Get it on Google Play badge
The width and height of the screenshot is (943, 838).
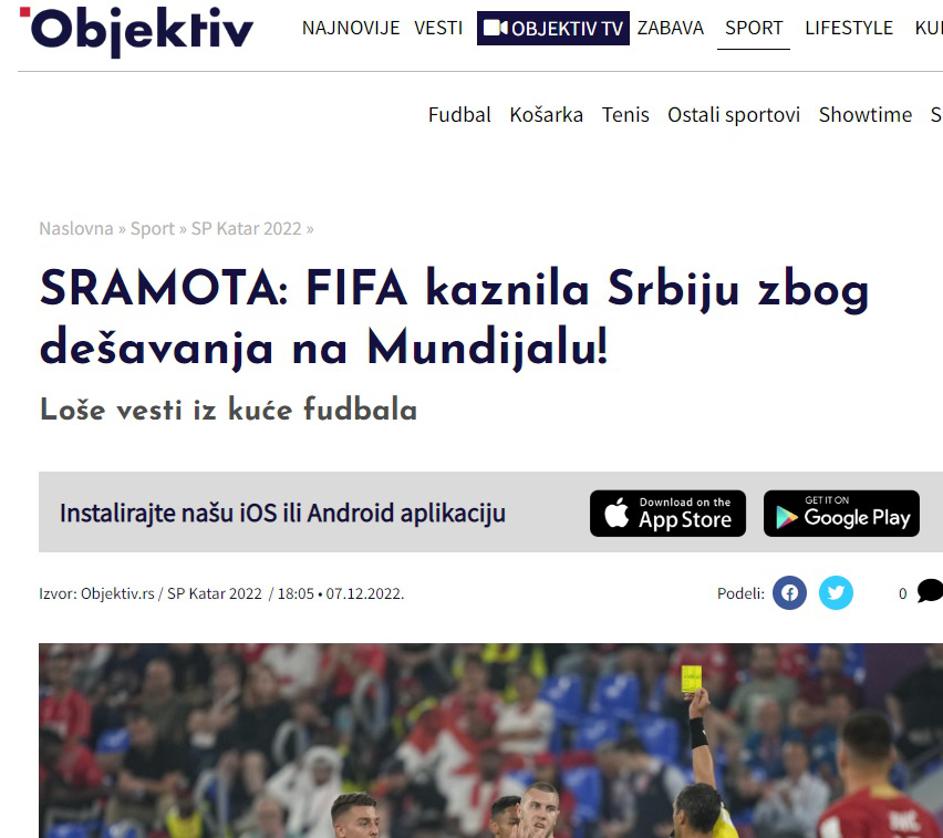point(841,513)
